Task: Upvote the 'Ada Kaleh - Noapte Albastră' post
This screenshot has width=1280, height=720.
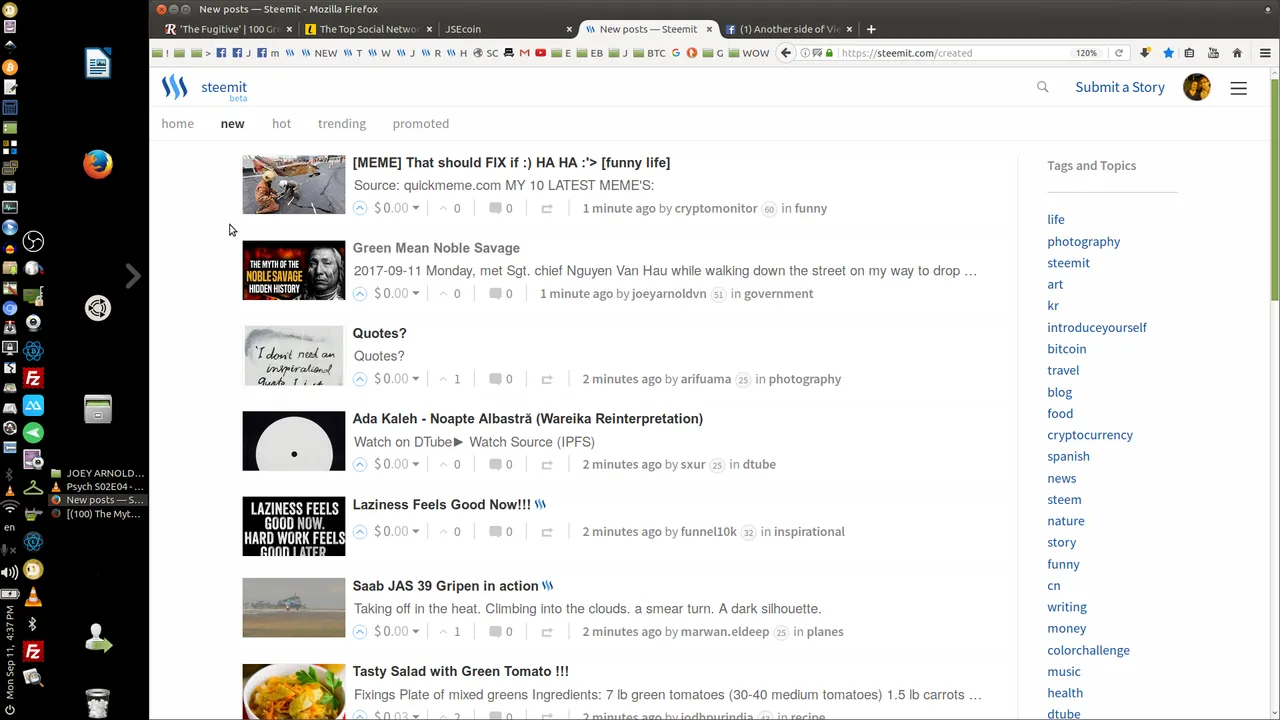Action: click(360, 464)
